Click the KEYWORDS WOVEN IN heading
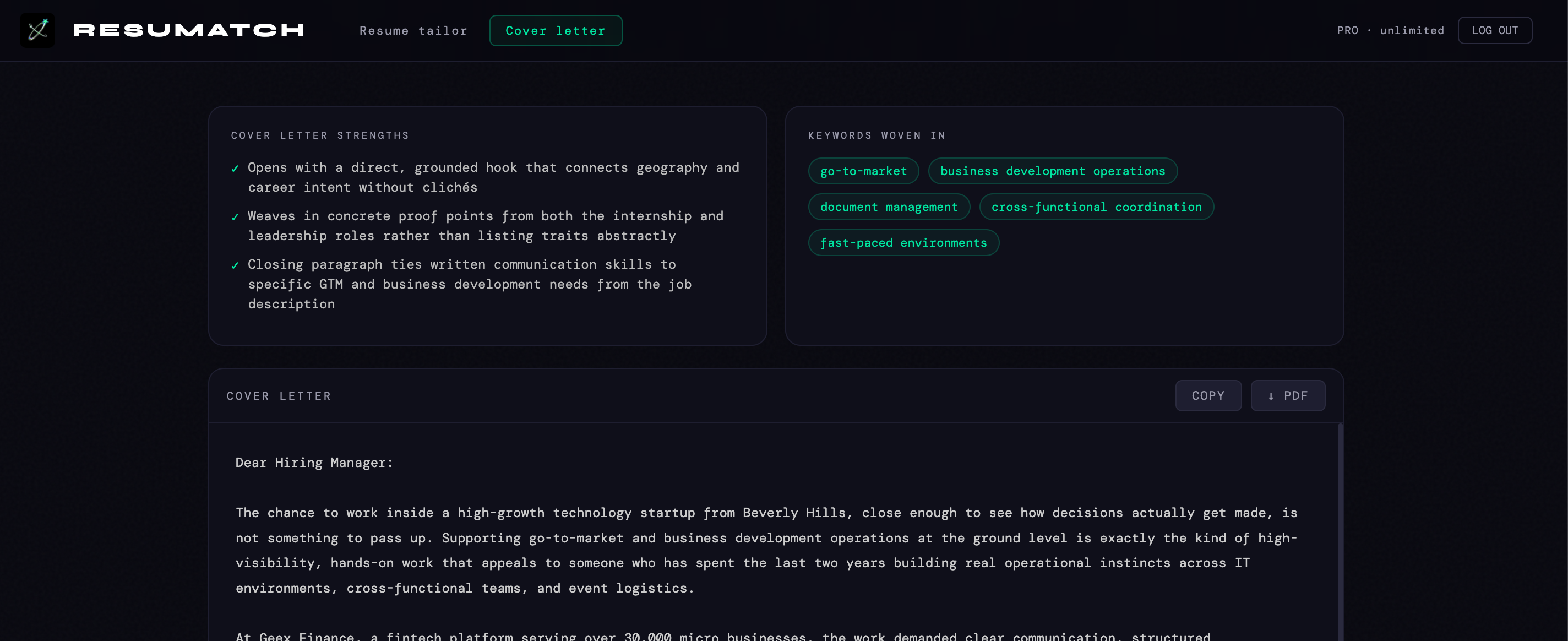This screenshot has width=1568, height=641. pos(876,135)
